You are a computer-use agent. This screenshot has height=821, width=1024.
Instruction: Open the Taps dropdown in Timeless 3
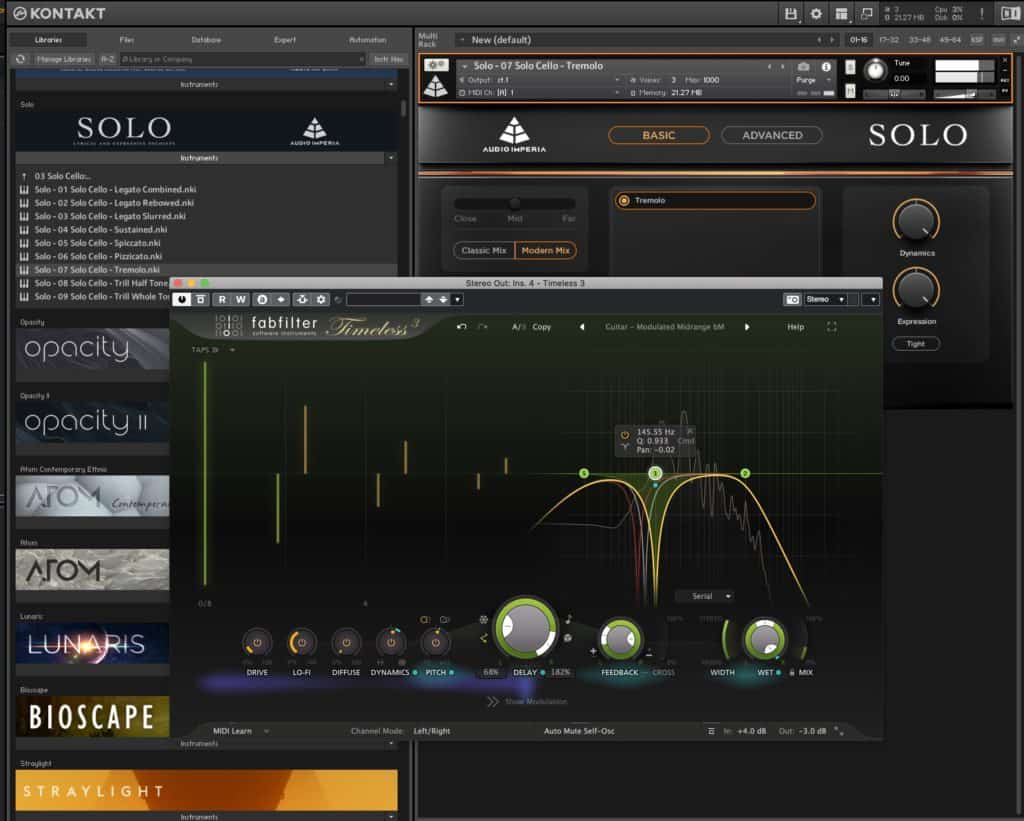coord(214,349)
